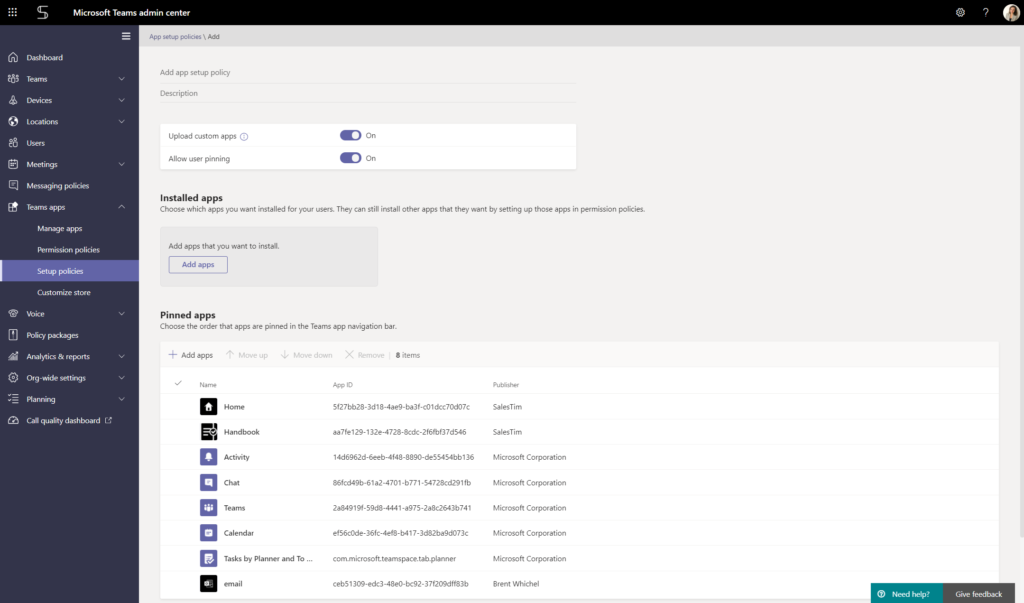
Task: Click the Teams apps icon in sidebar
Action: point(13,207)
